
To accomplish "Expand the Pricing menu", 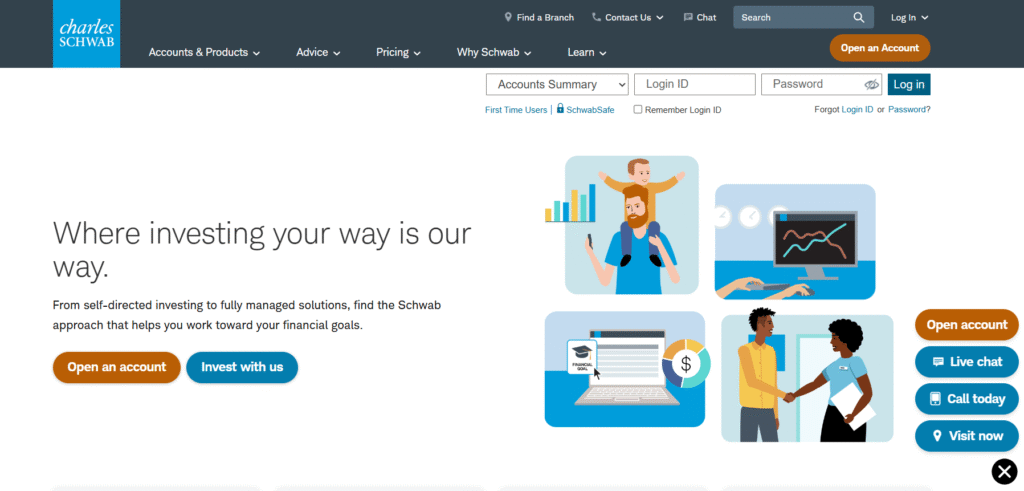I will [x=398, y=52].
